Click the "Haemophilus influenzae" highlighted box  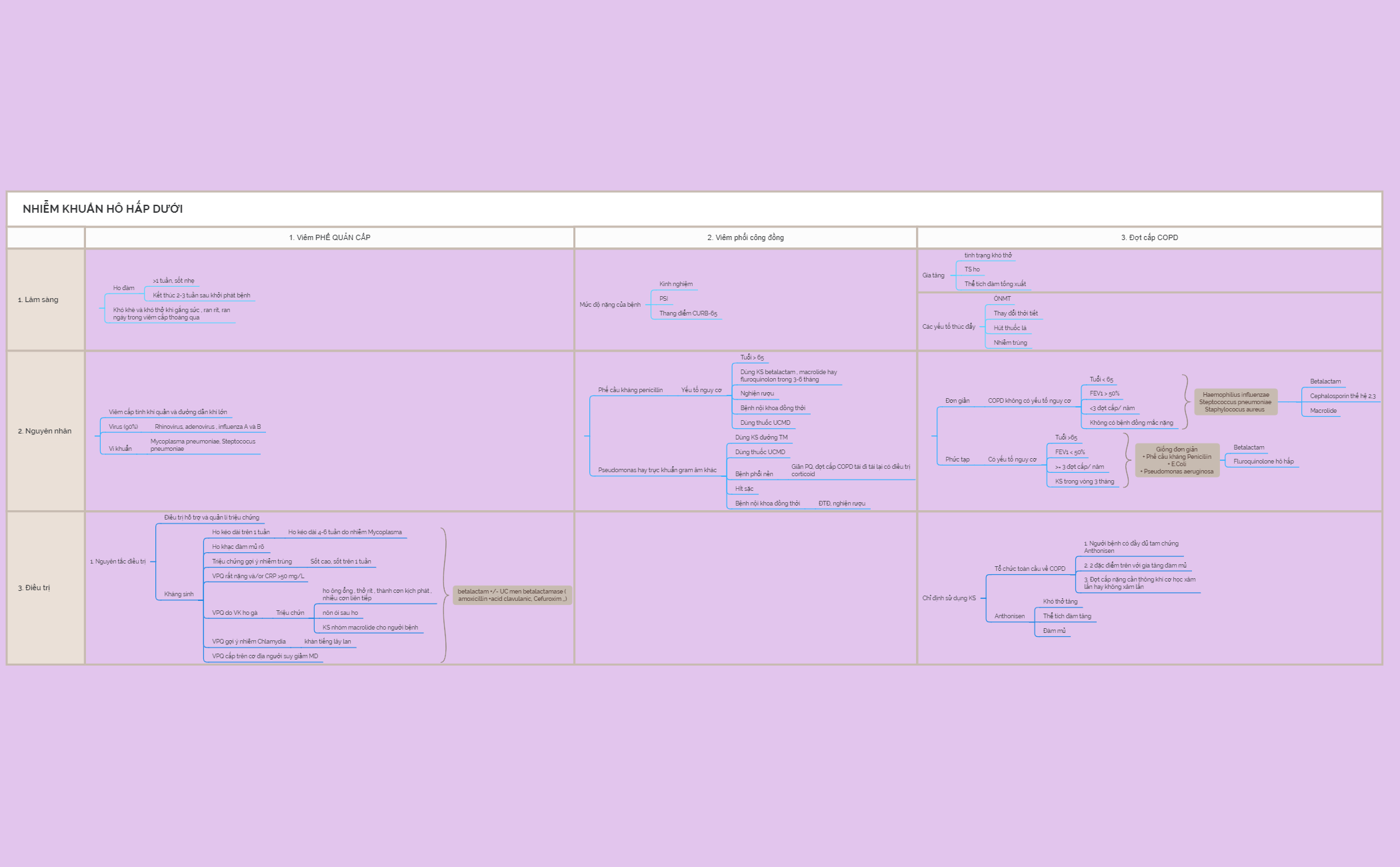pyautogui.click(x=1235, y=403)
